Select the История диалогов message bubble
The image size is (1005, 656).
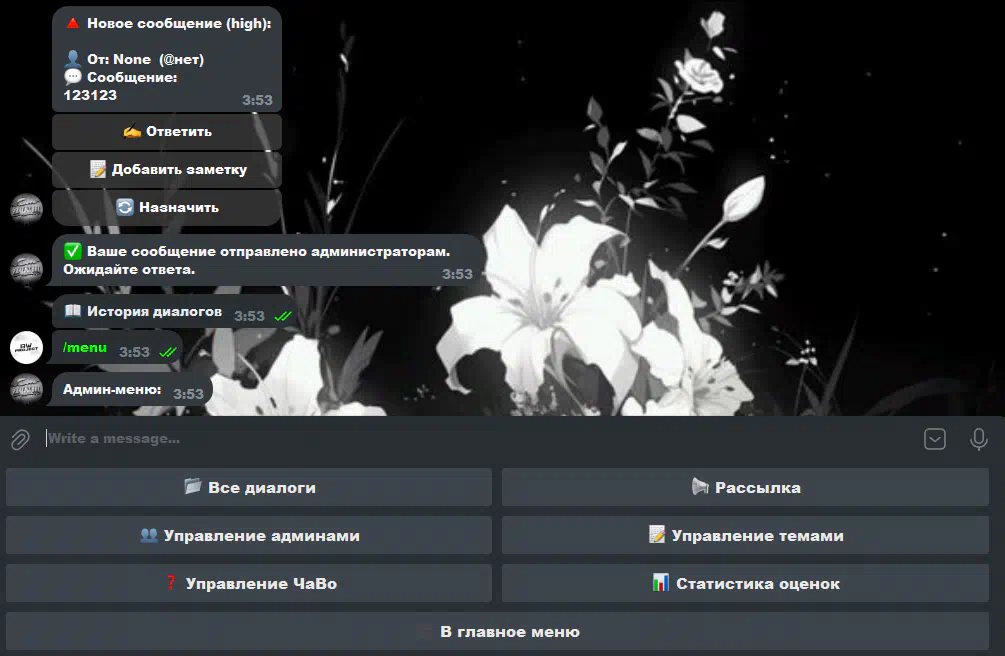coord(175,312)
